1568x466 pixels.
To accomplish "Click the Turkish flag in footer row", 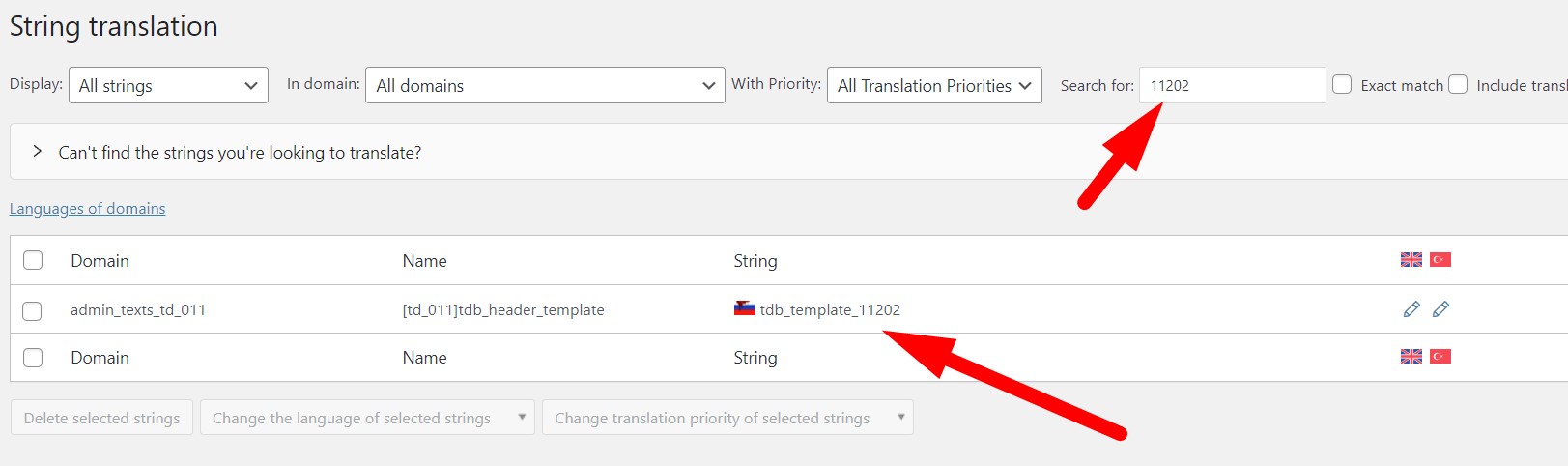I will coord(1440,356).
